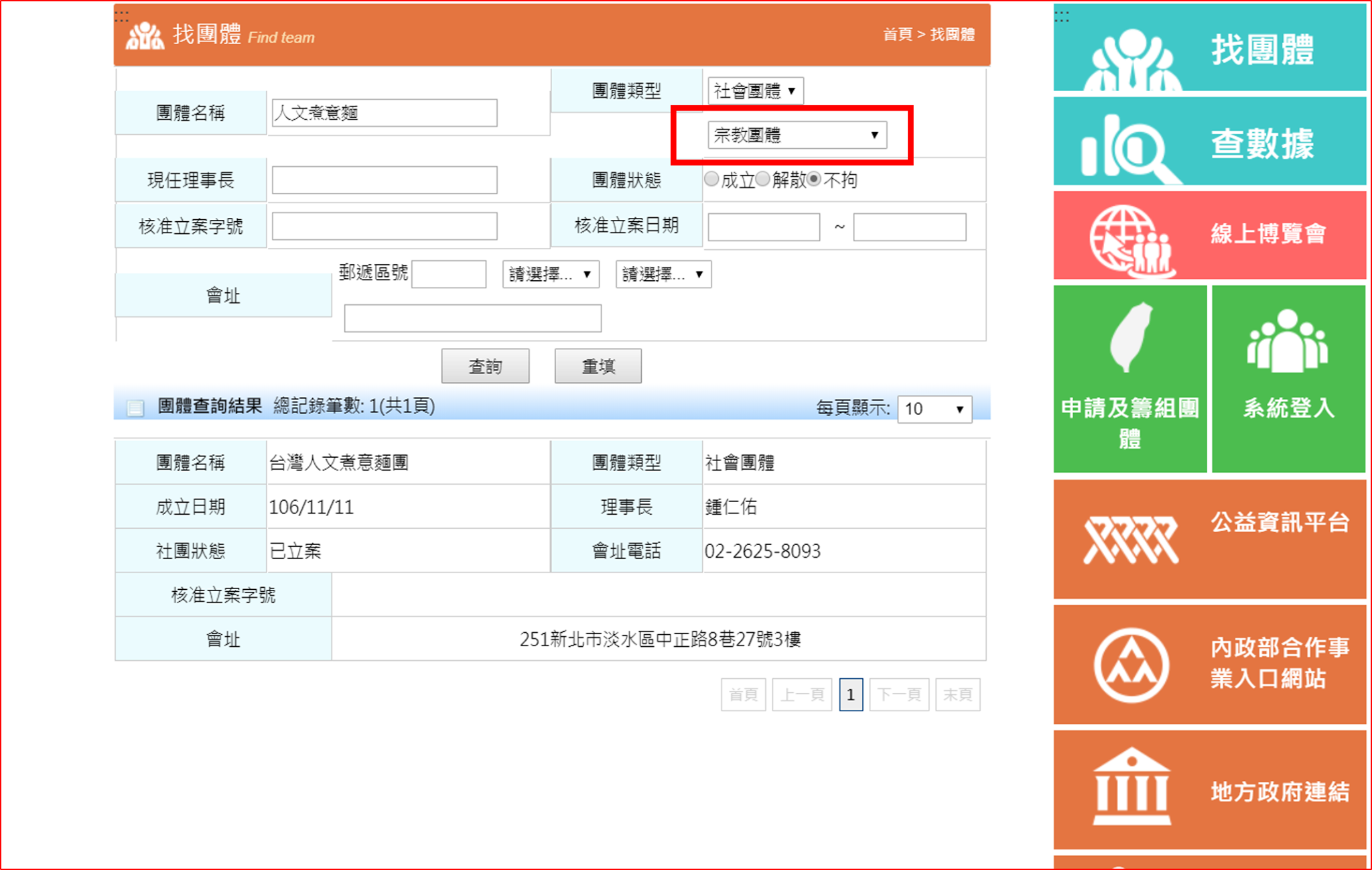The width and height of the screenshot is (1372, 870).
Task: Open 地方政府連結 sidebar tile
Action: coord(1210,790)
